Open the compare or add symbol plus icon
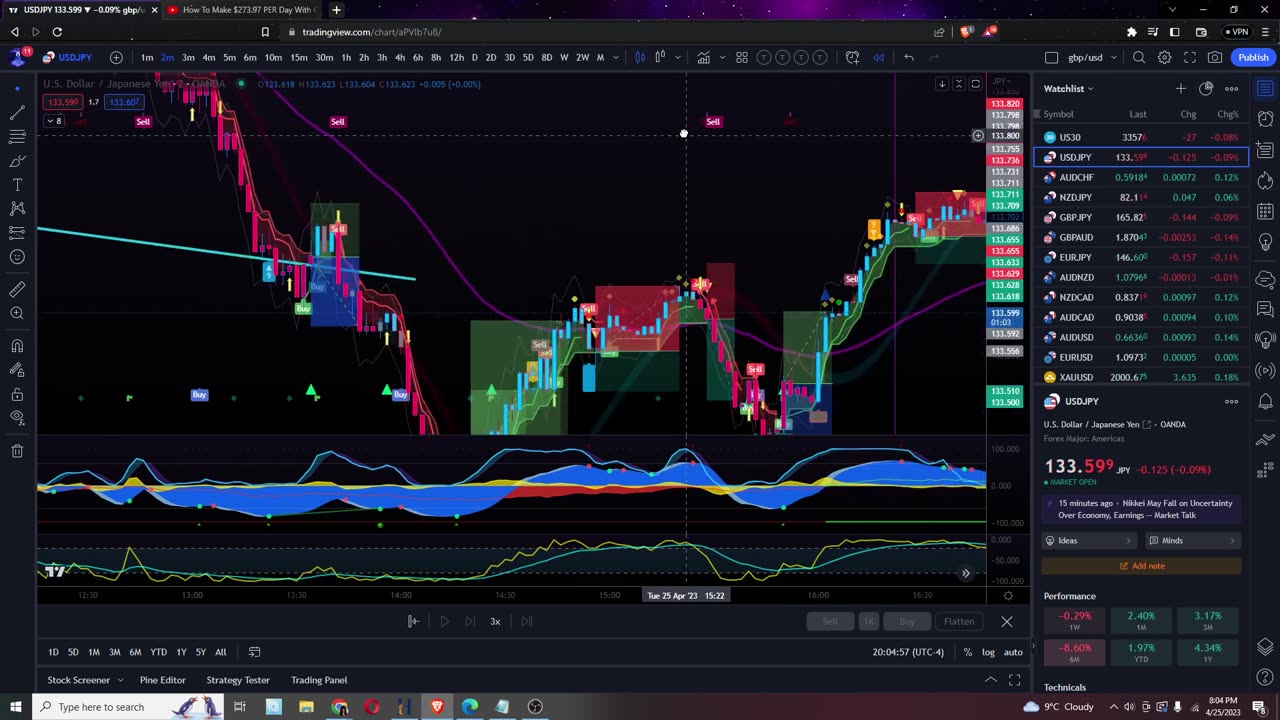This screenshot has width=1280, height=720. tap(116, 57)
